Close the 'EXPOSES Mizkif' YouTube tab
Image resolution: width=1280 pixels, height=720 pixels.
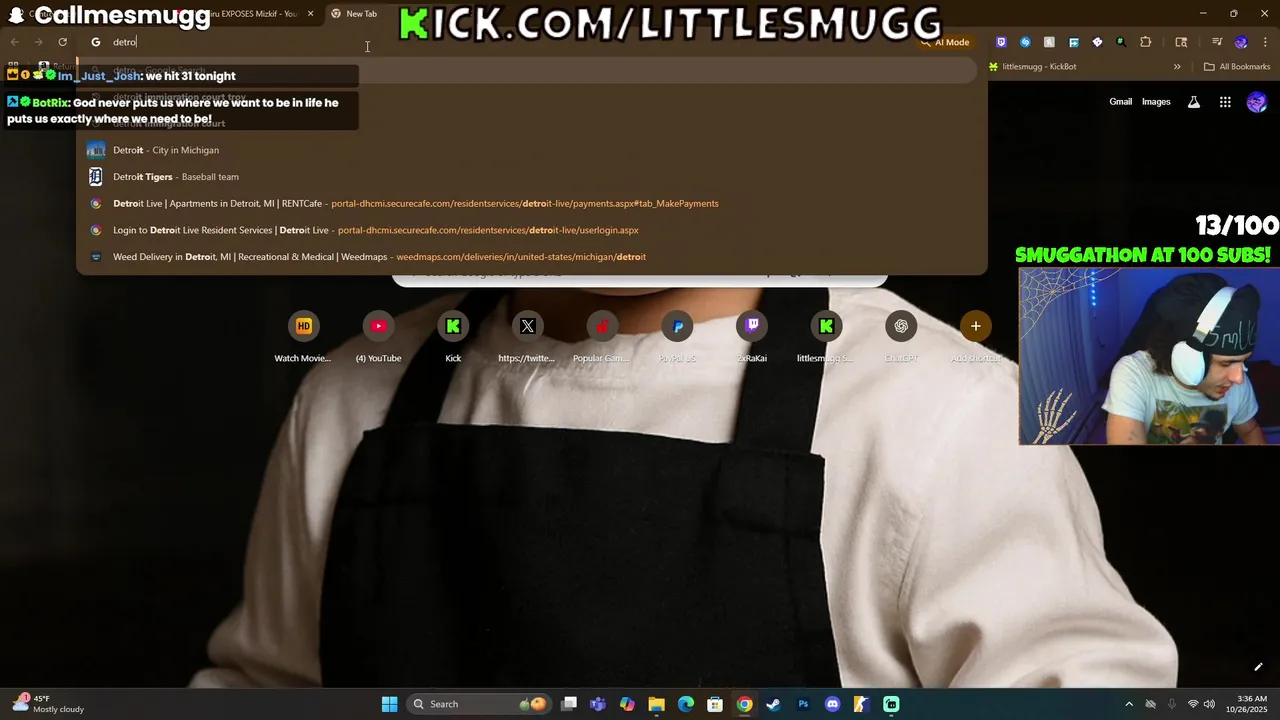[310, 14]
